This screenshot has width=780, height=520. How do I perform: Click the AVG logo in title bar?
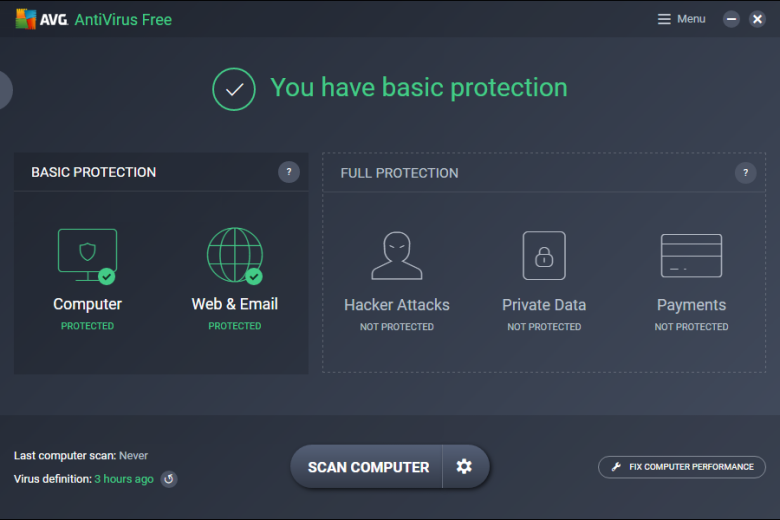(x=40, y=19)
